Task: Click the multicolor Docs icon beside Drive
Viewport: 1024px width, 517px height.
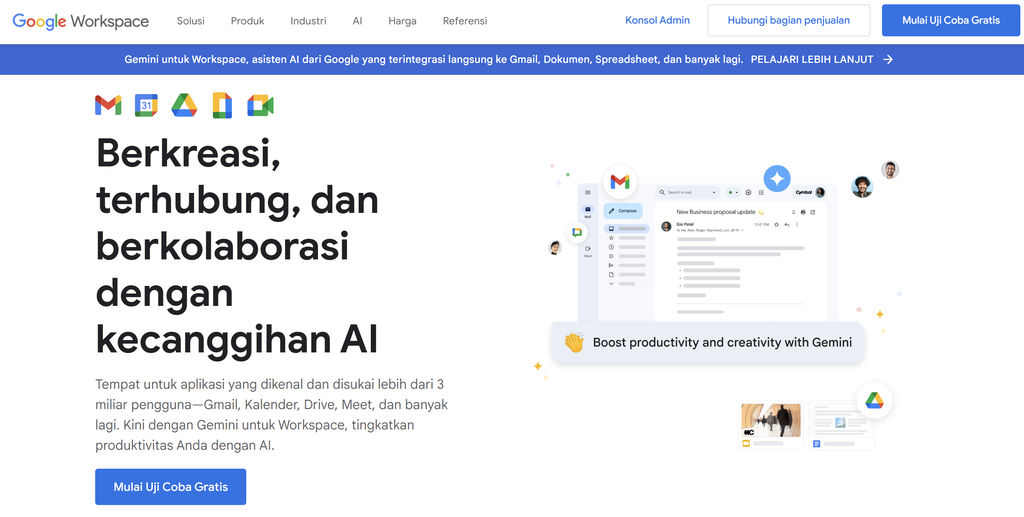Action: pyautogui.click(x=222, y=105)
